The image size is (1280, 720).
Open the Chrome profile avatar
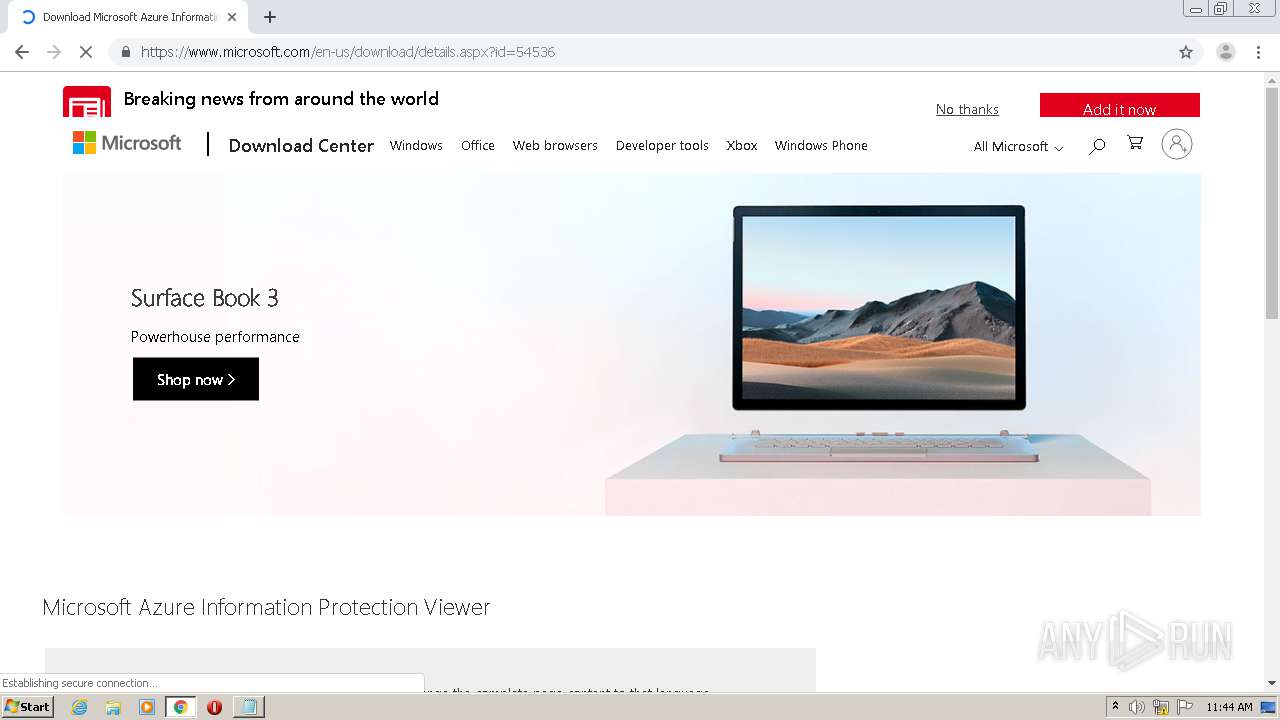coord(1225,52)
